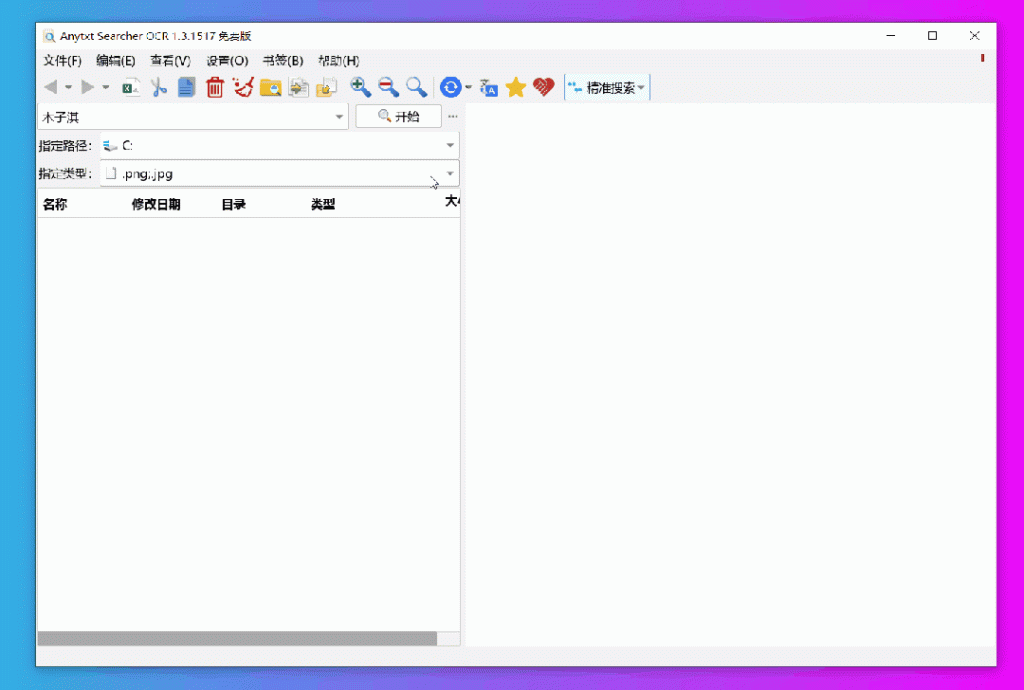Click the yellow star Bookmark icon
This screenshot has height=690, width=1024.
point(516,87)
